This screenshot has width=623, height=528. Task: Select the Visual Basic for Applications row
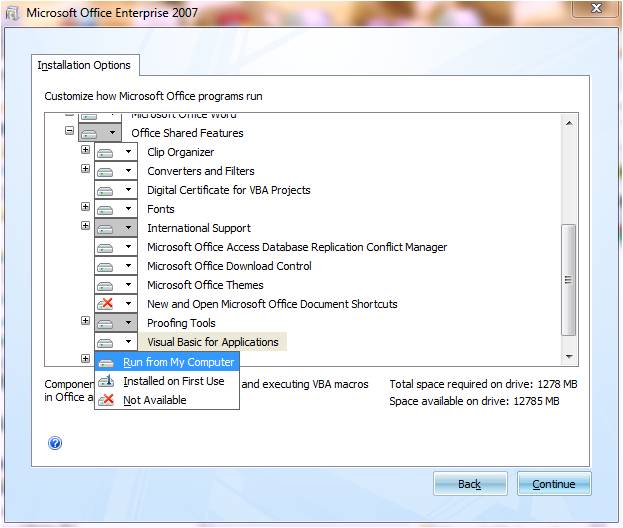pos(213,342)
